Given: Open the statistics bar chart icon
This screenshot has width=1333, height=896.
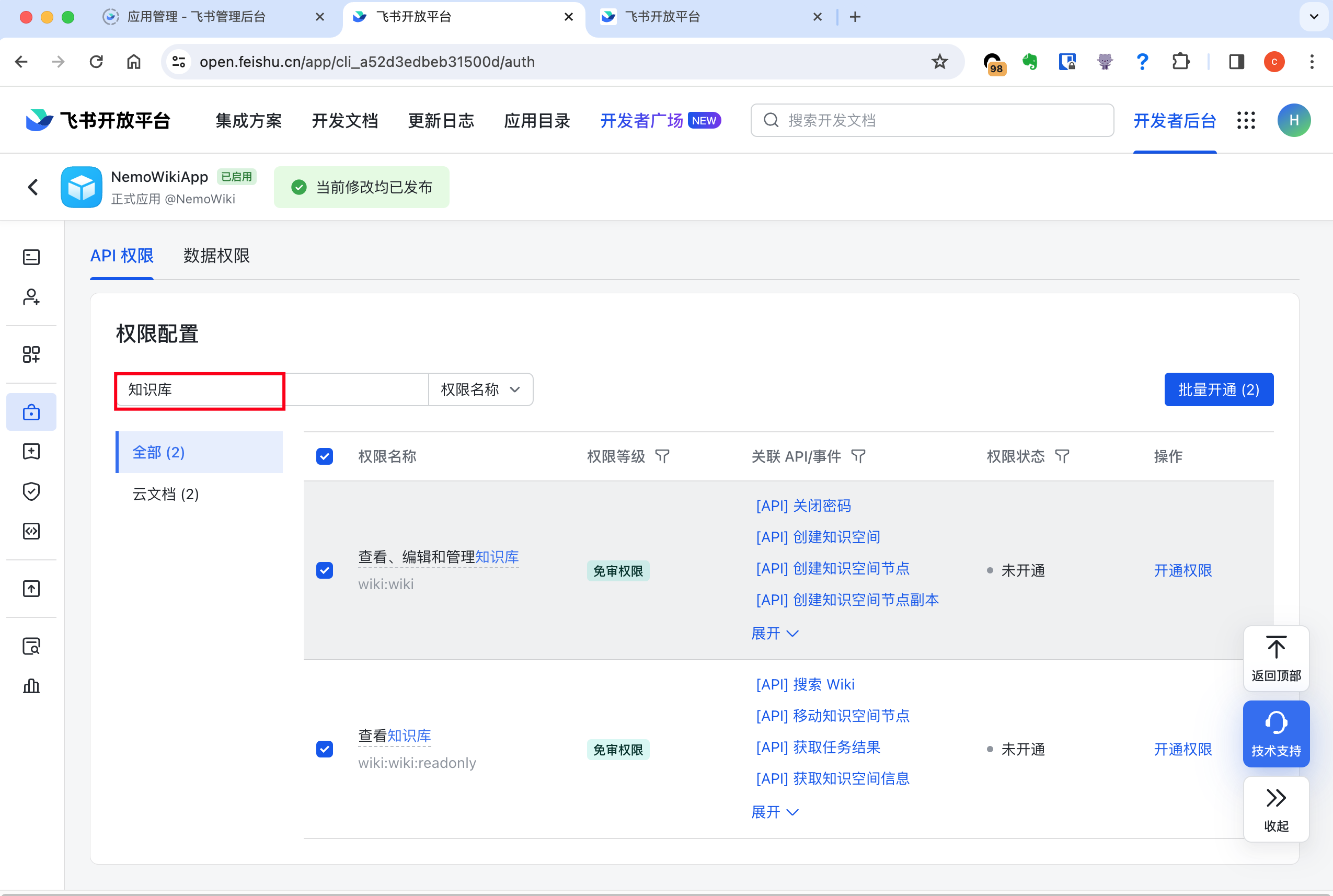Looking at the screenshot, I should point(31,686).
